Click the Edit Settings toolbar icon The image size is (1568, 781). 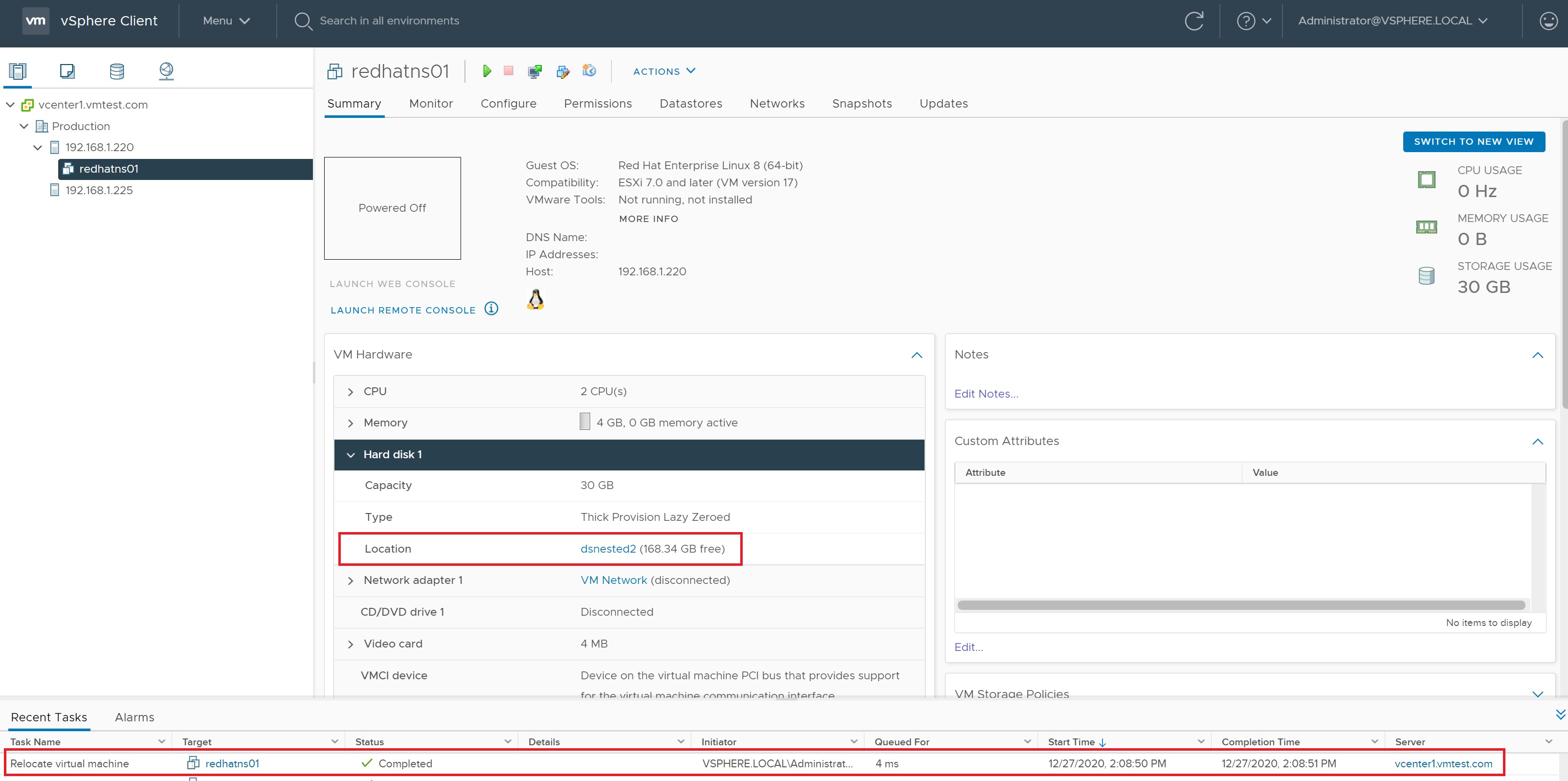click(562, 71)
